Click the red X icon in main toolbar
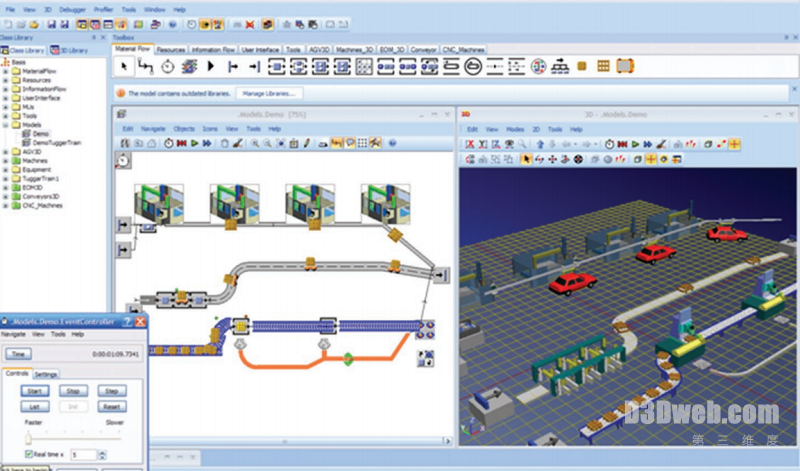800x471 pixels. pos(250,23)
